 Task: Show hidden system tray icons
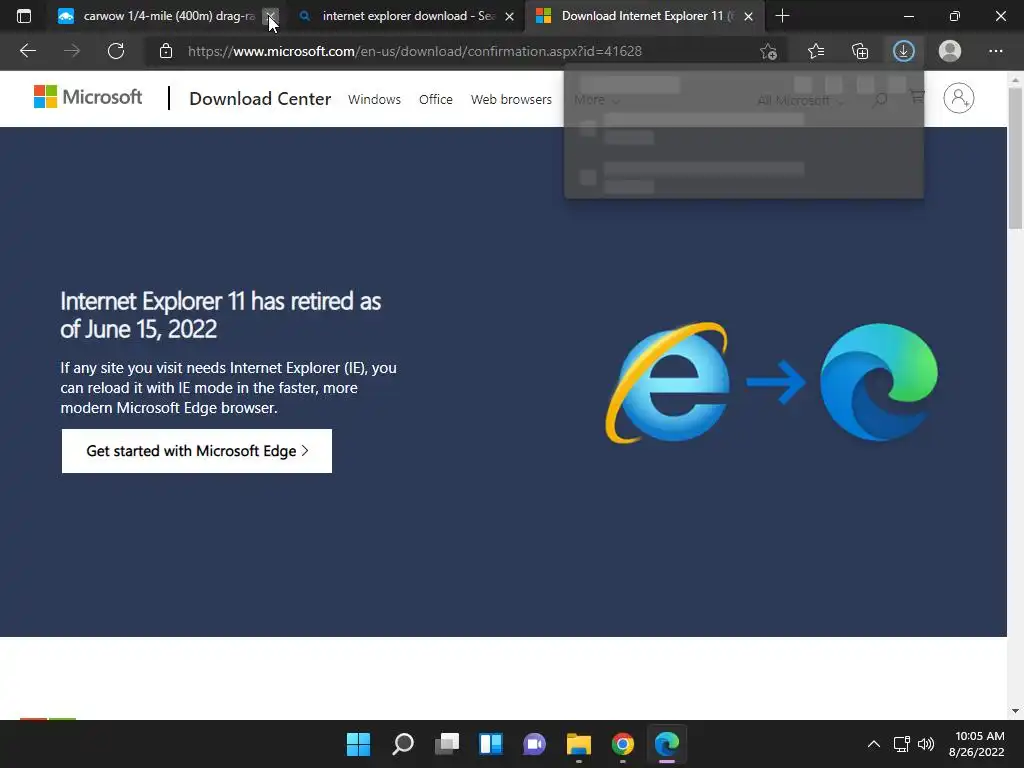(x=873, y=744)
